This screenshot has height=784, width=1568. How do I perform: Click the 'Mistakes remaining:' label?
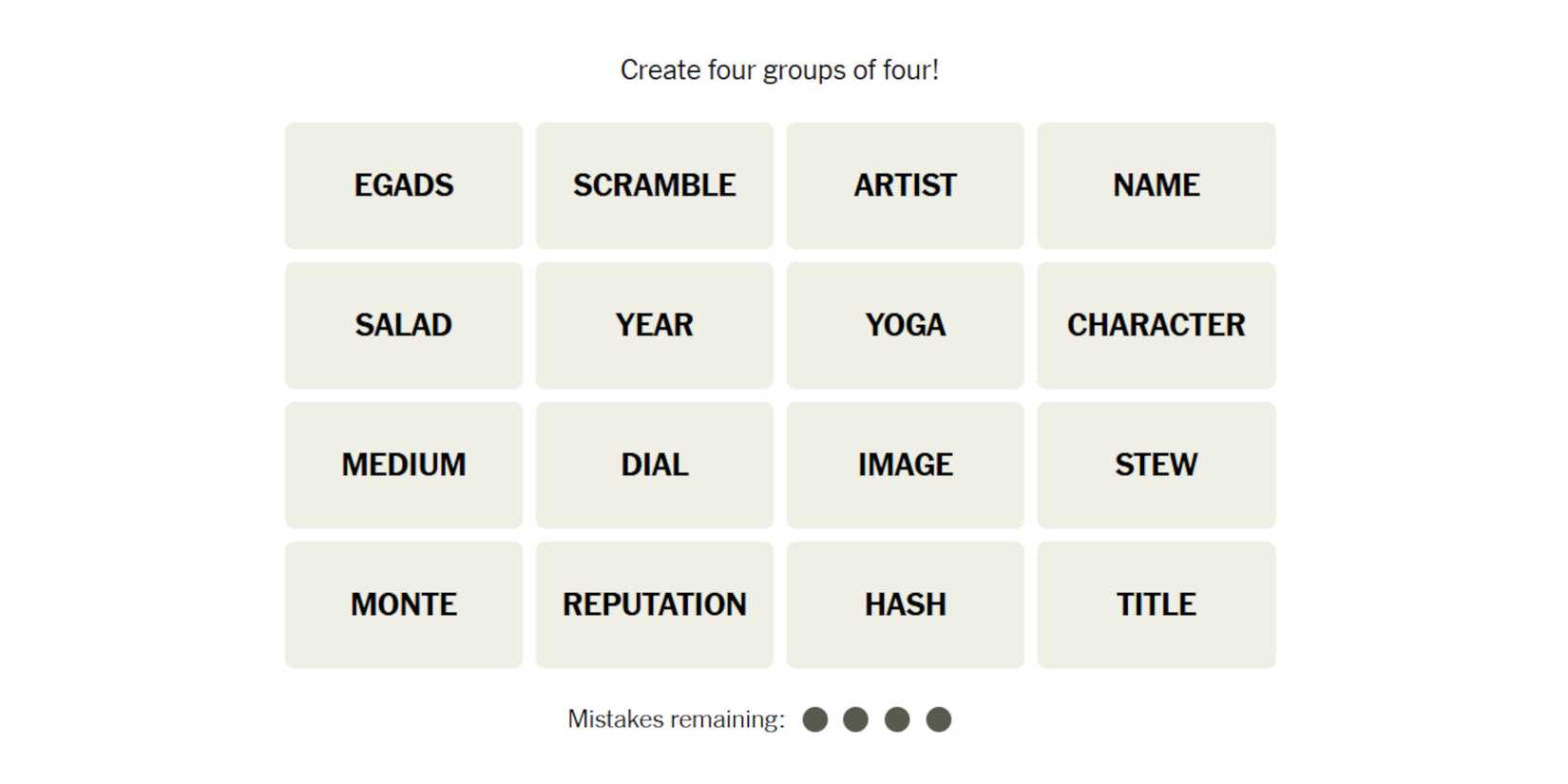coord(676,719)
